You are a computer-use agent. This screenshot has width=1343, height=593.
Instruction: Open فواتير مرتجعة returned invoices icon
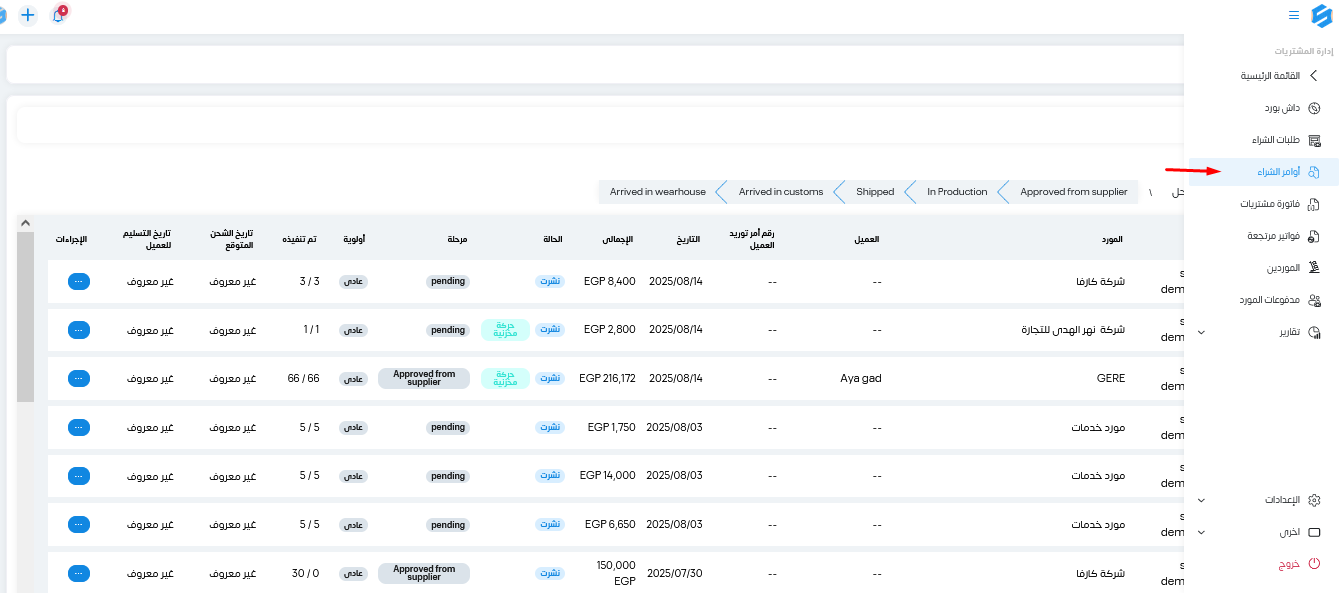(1315, 236)
